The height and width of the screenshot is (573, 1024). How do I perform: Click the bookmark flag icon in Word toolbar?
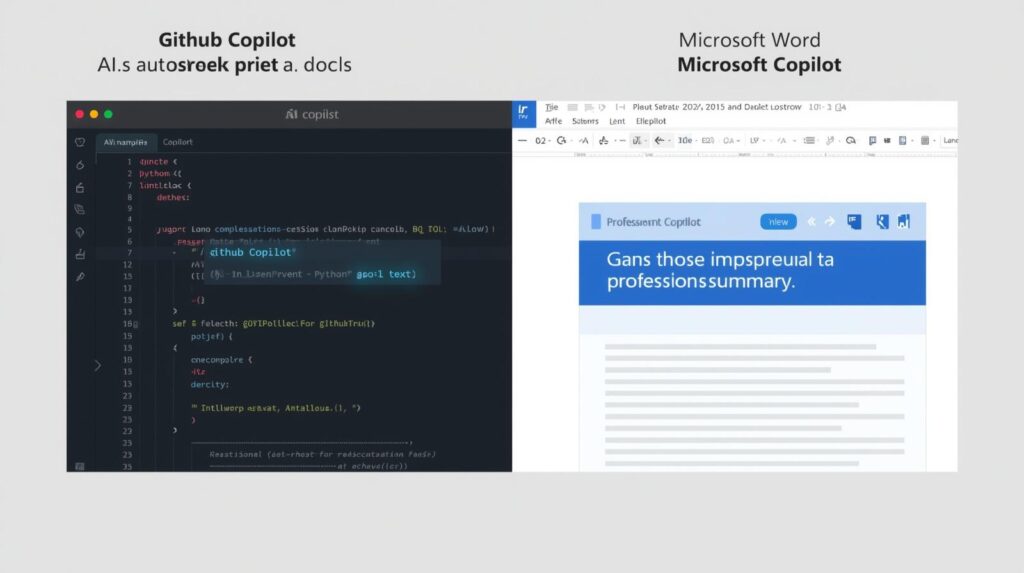(x=872, y=140)
